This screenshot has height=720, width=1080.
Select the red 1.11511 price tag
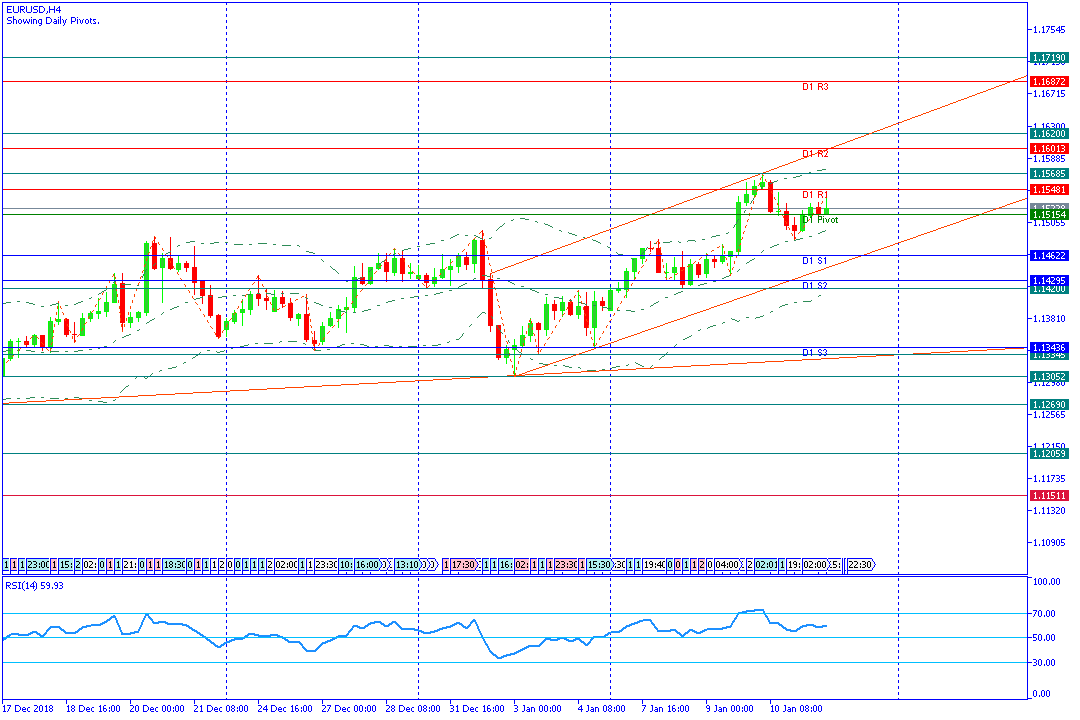pos(1049,495)
